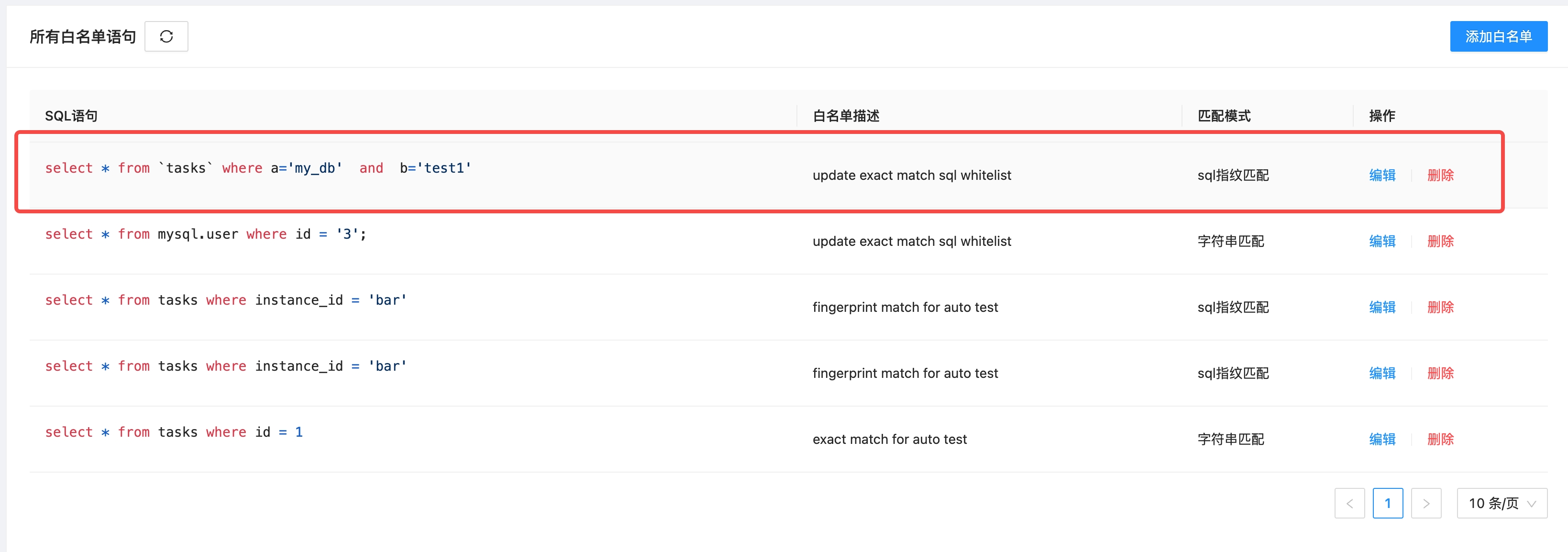Go to previous page arrow
1568x552 pixels.
pos(1349,503)
